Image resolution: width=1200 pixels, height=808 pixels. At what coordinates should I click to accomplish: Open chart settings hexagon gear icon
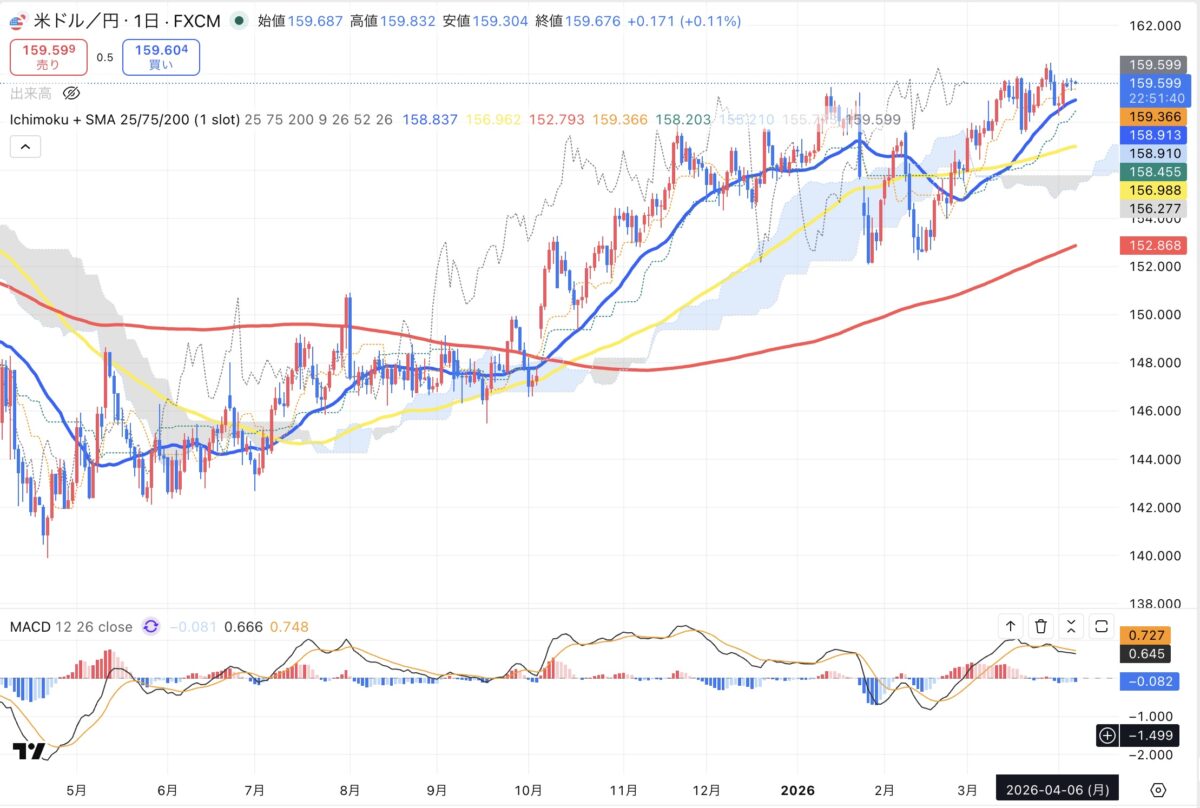click(1158, 788)
